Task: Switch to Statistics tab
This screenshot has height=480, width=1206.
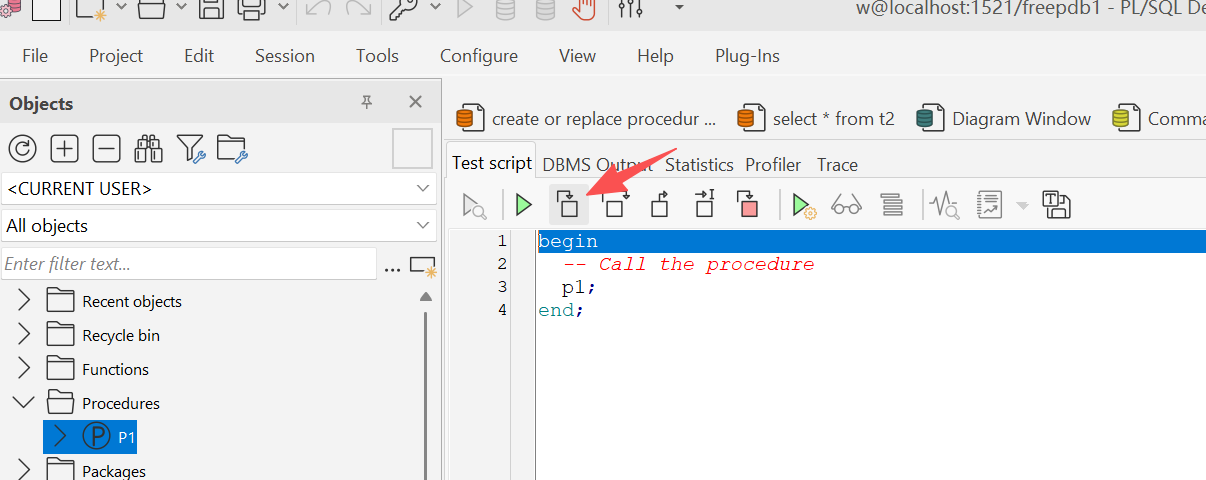Action: point(699,164)
